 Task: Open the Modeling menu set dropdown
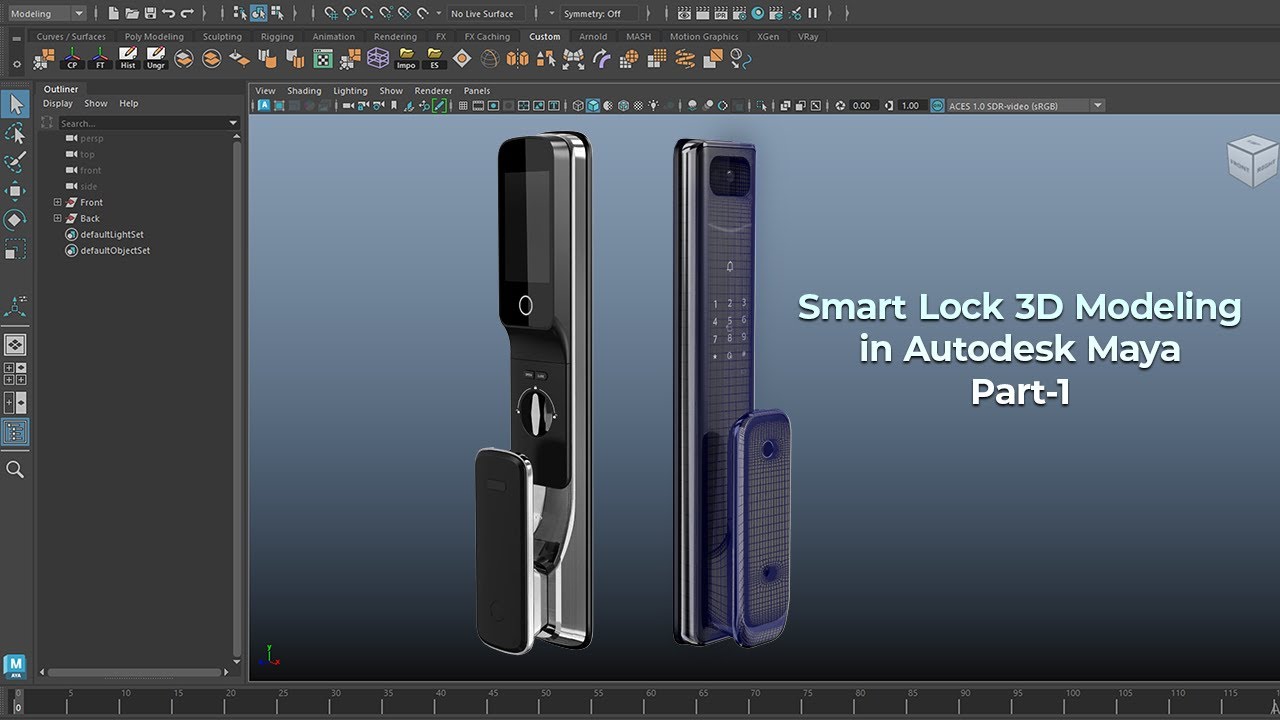45,13
